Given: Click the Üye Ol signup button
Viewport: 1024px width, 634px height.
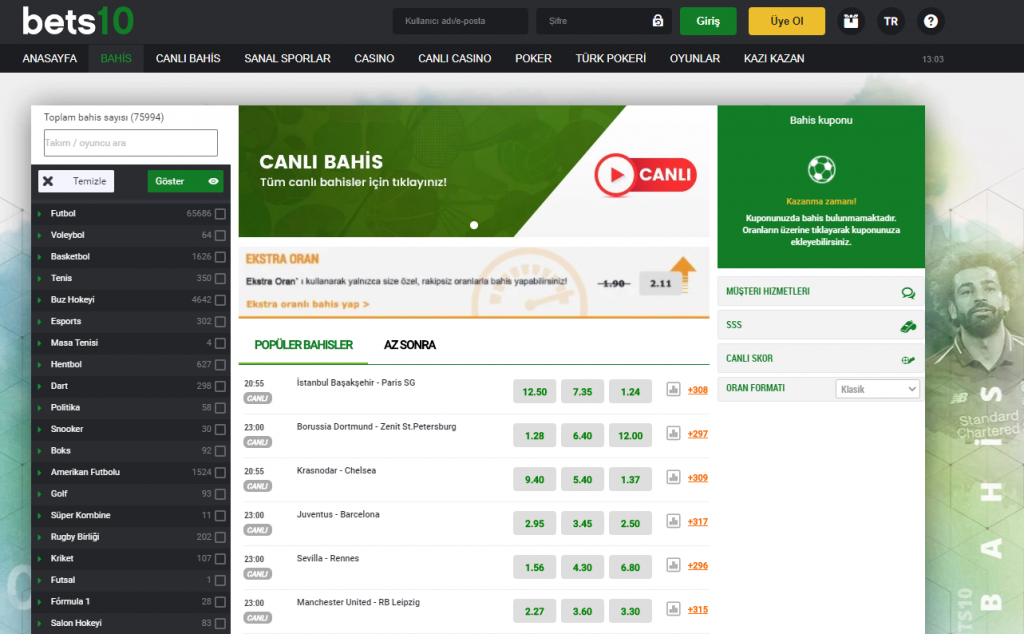Looking at the screenshot, I should point(786,21).
